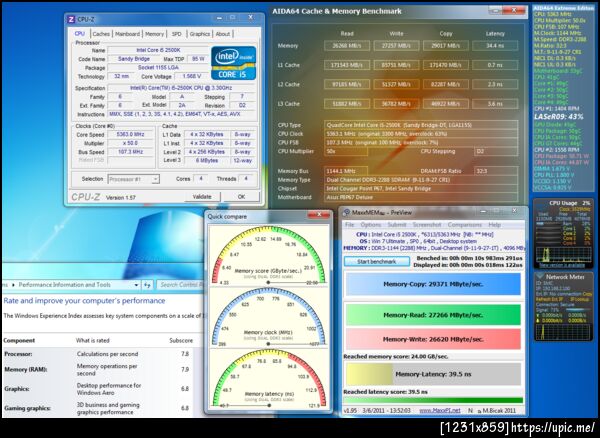Click the Bus Speed '107.3 MHz' value
Viewport: 600px width, 438px height.
130,152
